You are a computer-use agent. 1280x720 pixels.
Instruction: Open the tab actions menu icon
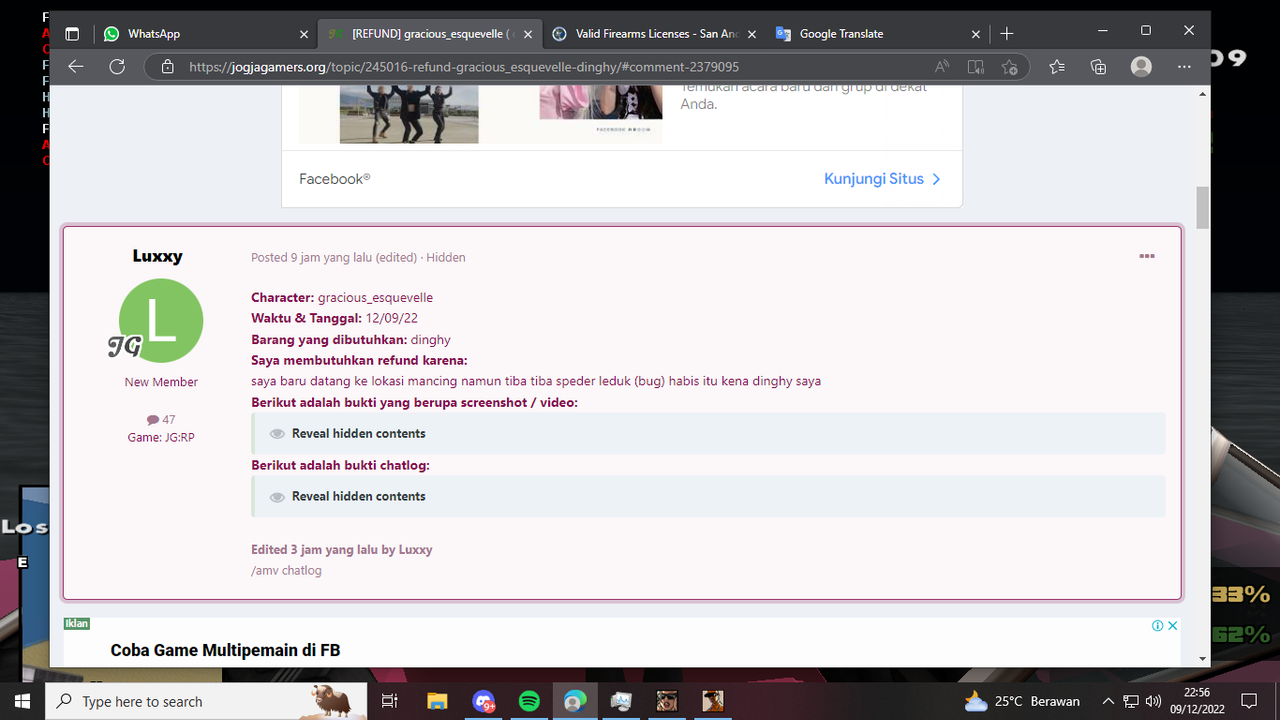tap(72, 33)
